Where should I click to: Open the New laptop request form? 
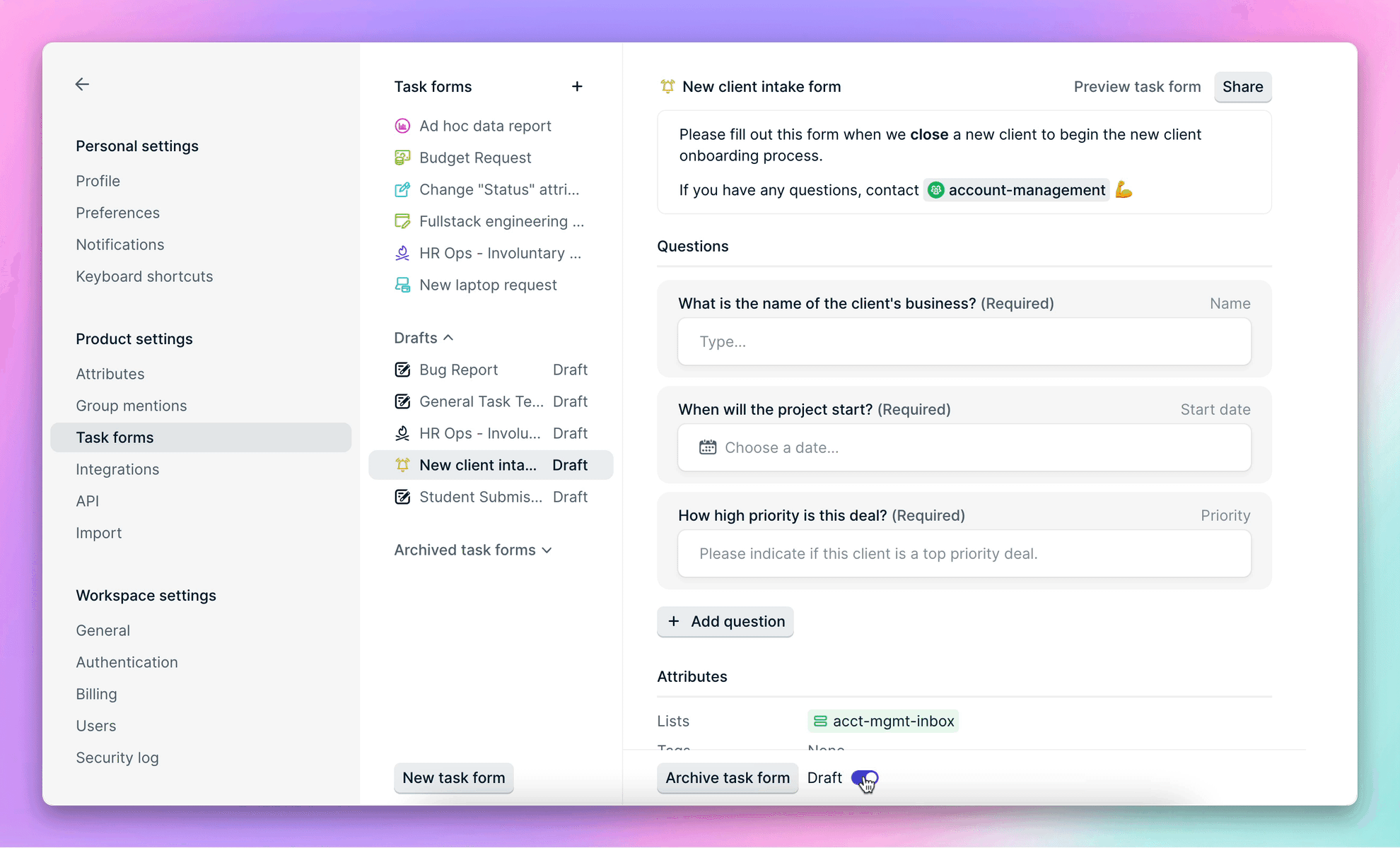(x=491, y=285)
